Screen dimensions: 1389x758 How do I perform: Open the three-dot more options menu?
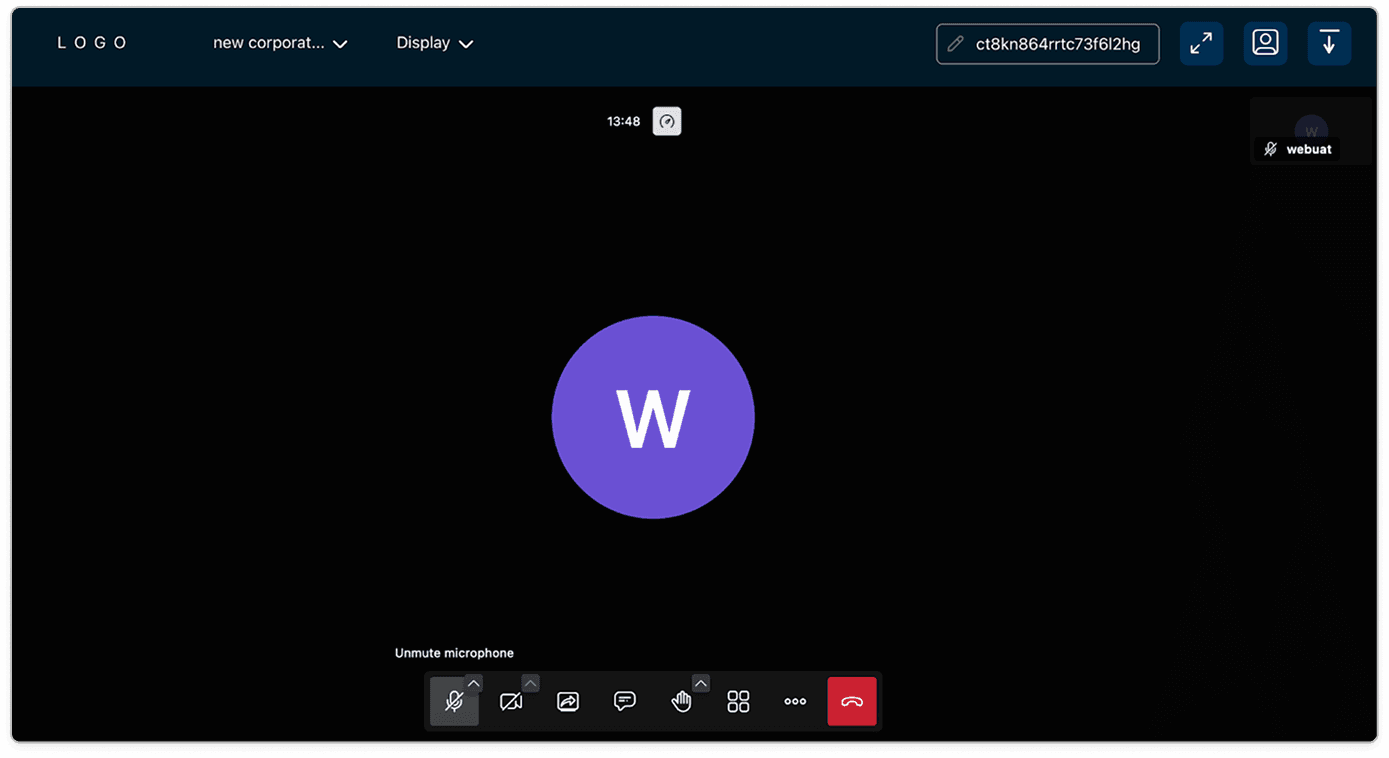795,702
